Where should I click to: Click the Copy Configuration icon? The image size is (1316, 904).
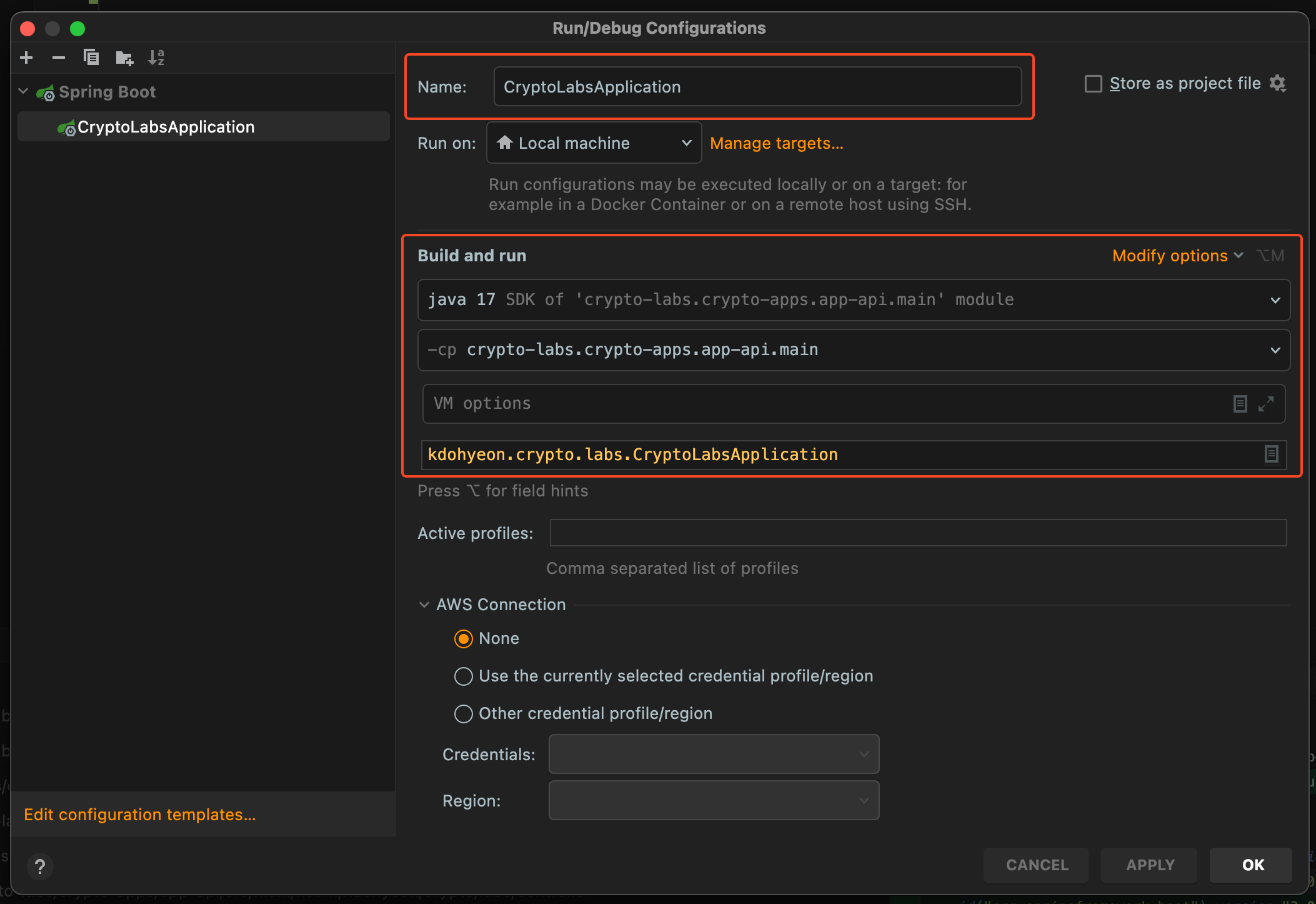coord(91,58)
